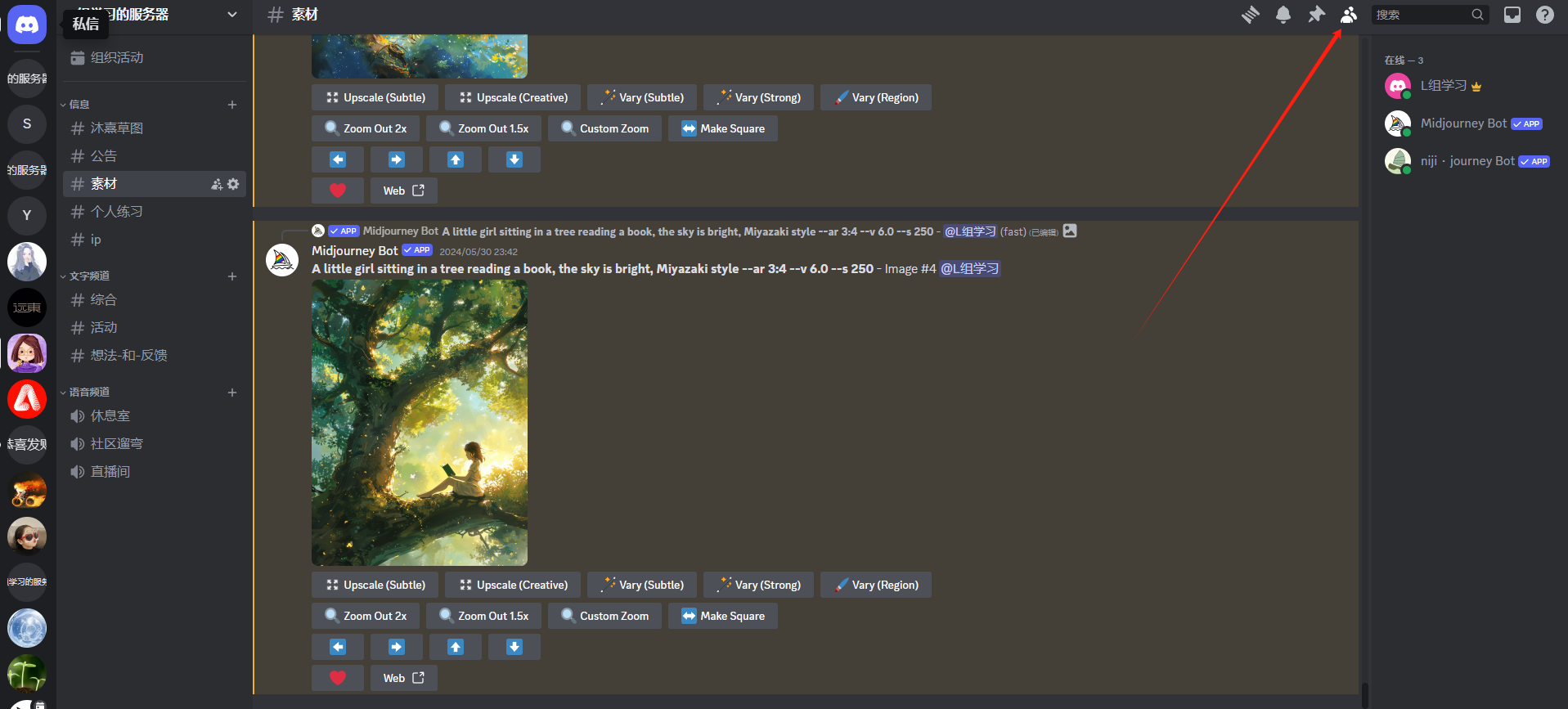Click Vary (Region) in the upper message

876,97
